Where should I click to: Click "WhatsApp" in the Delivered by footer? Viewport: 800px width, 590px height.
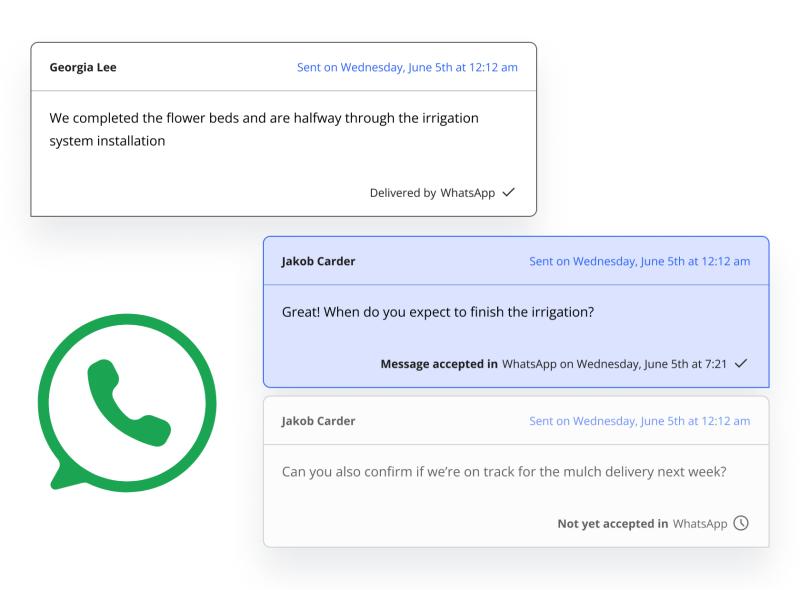[468, 193]
